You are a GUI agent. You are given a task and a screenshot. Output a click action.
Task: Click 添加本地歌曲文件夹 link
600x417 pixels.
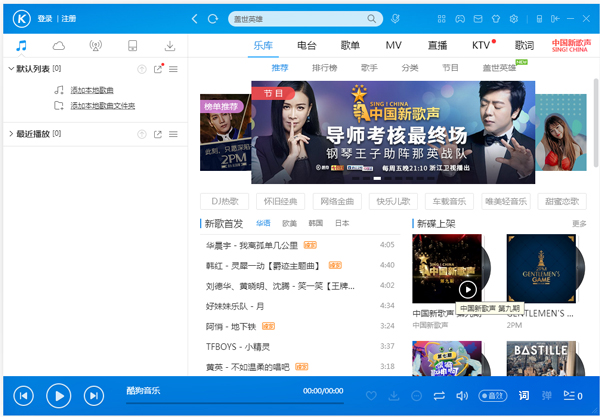coord(103,106)
